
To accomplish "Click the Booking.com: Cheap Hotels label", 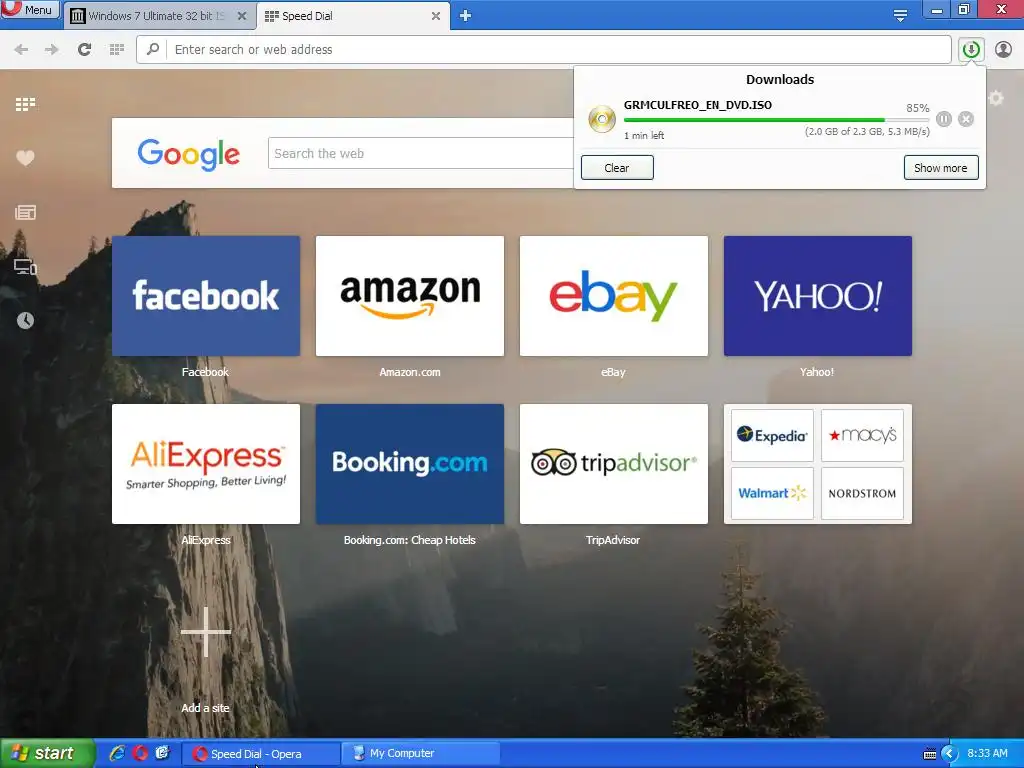I will [x=409, y=540].
